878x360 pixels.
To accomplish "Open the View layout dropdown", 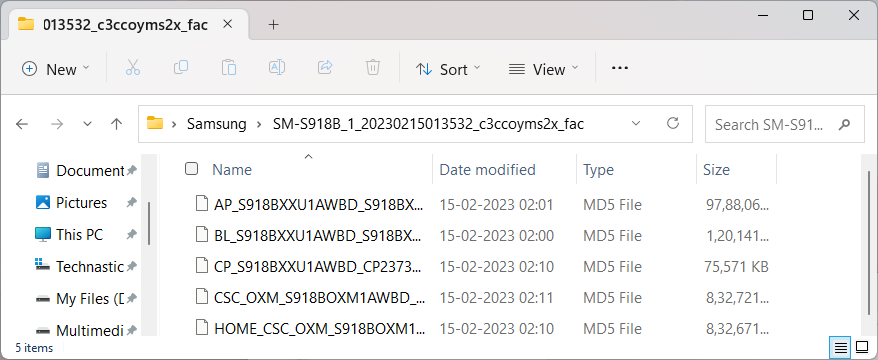I will (x=543, y=69).
